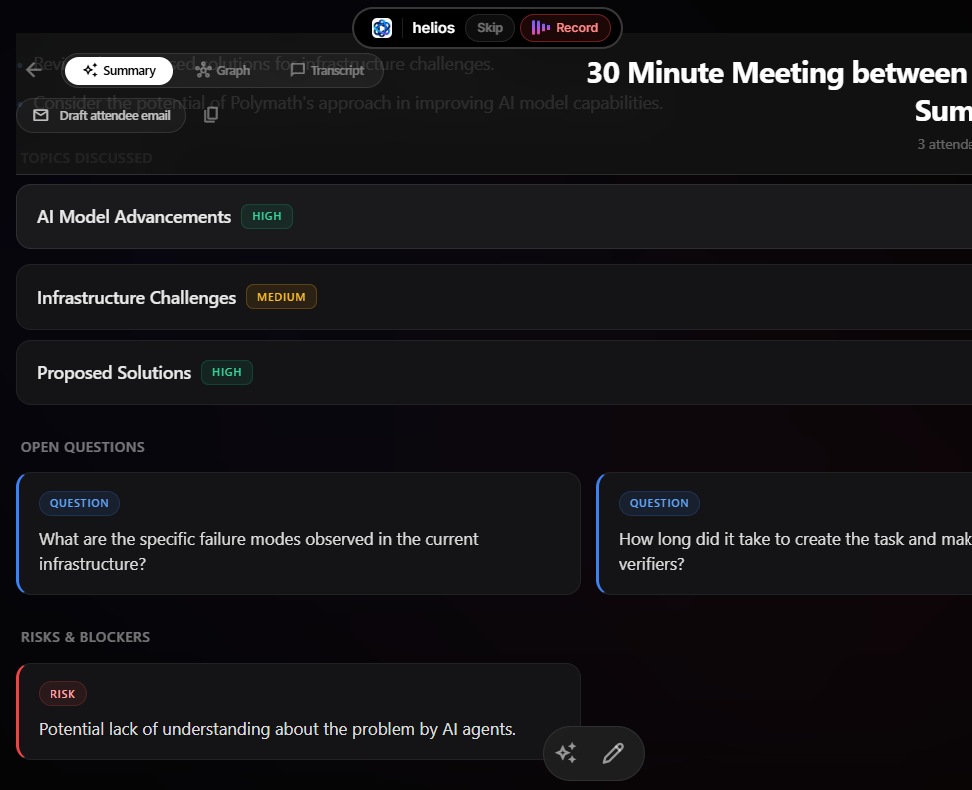Click the AI sparkle icon in floating toolbar
Viewport: 972px width, 790px height.
(x=566, y=753)
